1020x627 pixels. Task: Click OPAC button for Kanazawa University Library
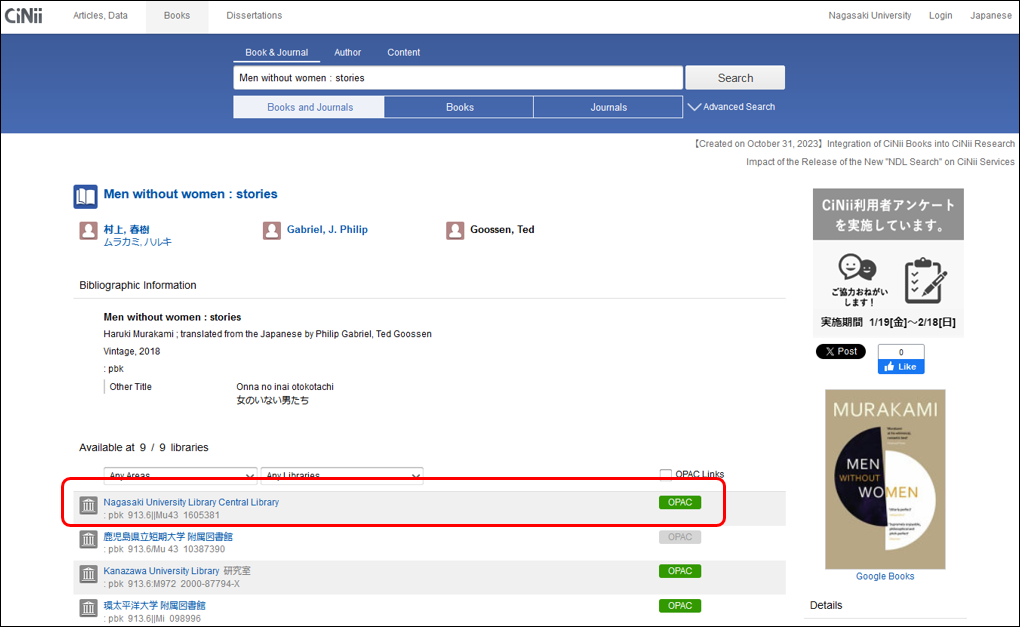680,571
